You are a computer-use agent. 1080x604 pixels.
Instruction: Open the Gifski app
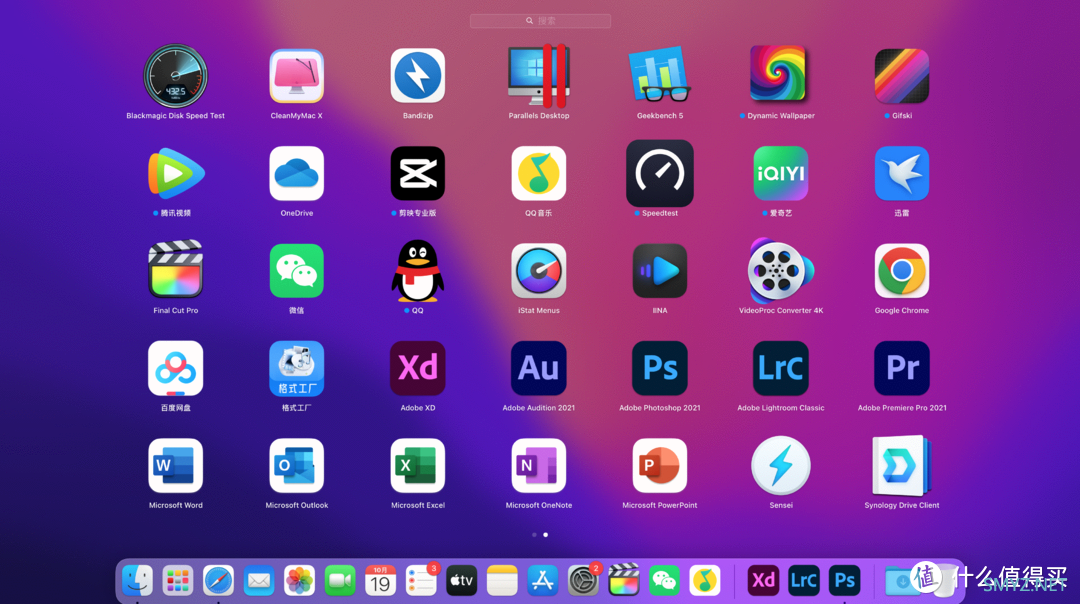click(x=902, y=76)
